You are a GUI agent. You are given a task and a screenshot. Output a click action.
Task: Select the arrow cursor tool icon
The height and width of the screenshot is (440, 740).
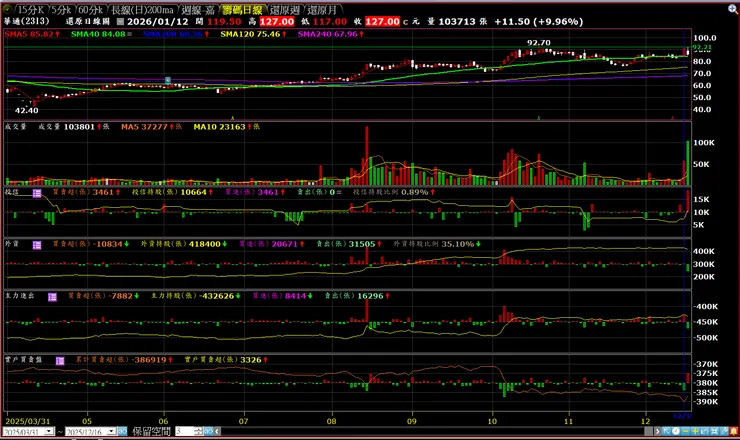coord(666,431)
